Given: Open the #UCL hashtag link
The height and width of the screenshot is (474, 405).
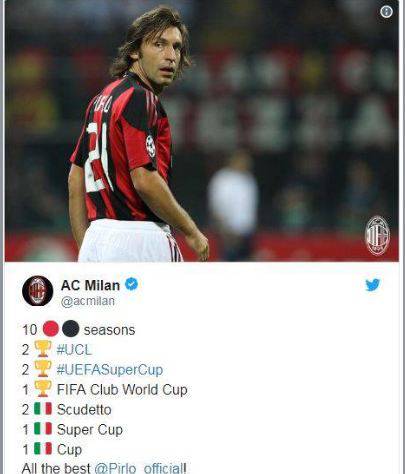Looking at the screenshot, I should 74,350.
